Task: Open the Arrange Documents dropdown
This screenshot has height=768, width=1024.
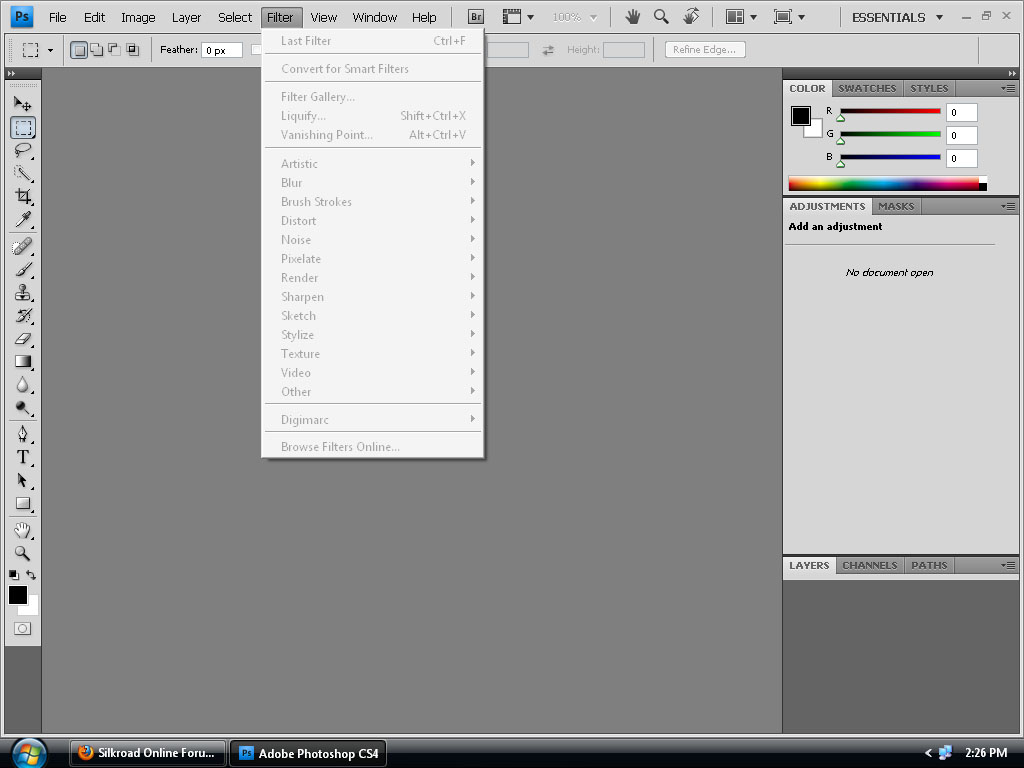Action: (x=740, y=17)
